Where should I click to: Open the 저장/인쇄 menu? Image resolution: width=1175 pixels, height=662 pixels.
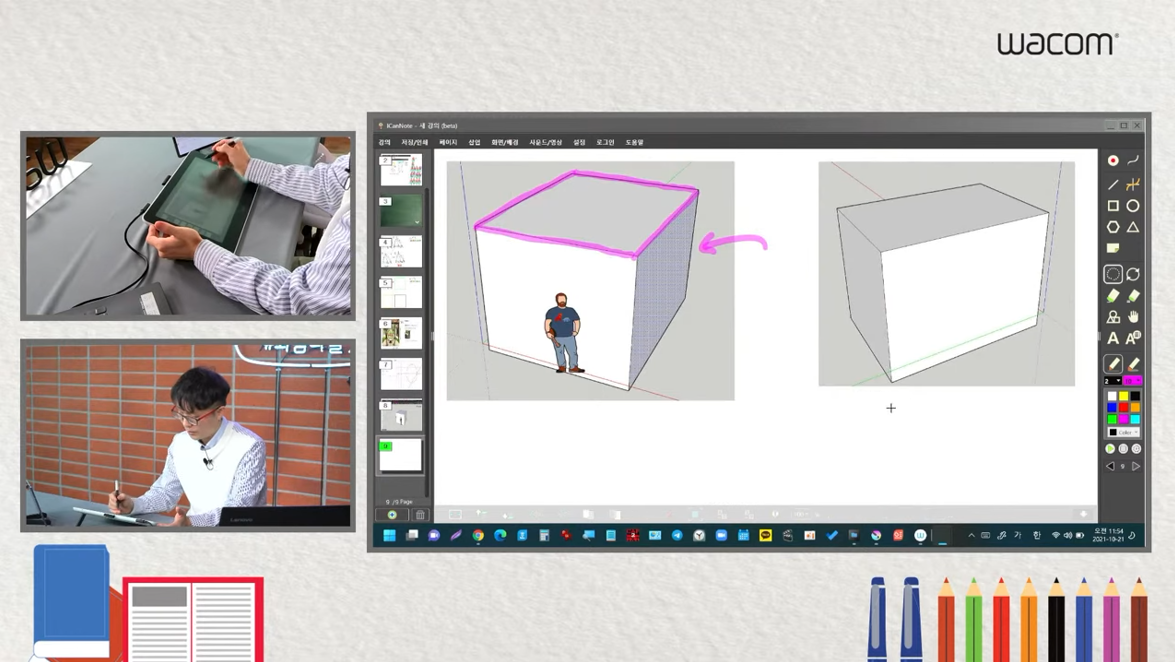[x=414, y=142]
